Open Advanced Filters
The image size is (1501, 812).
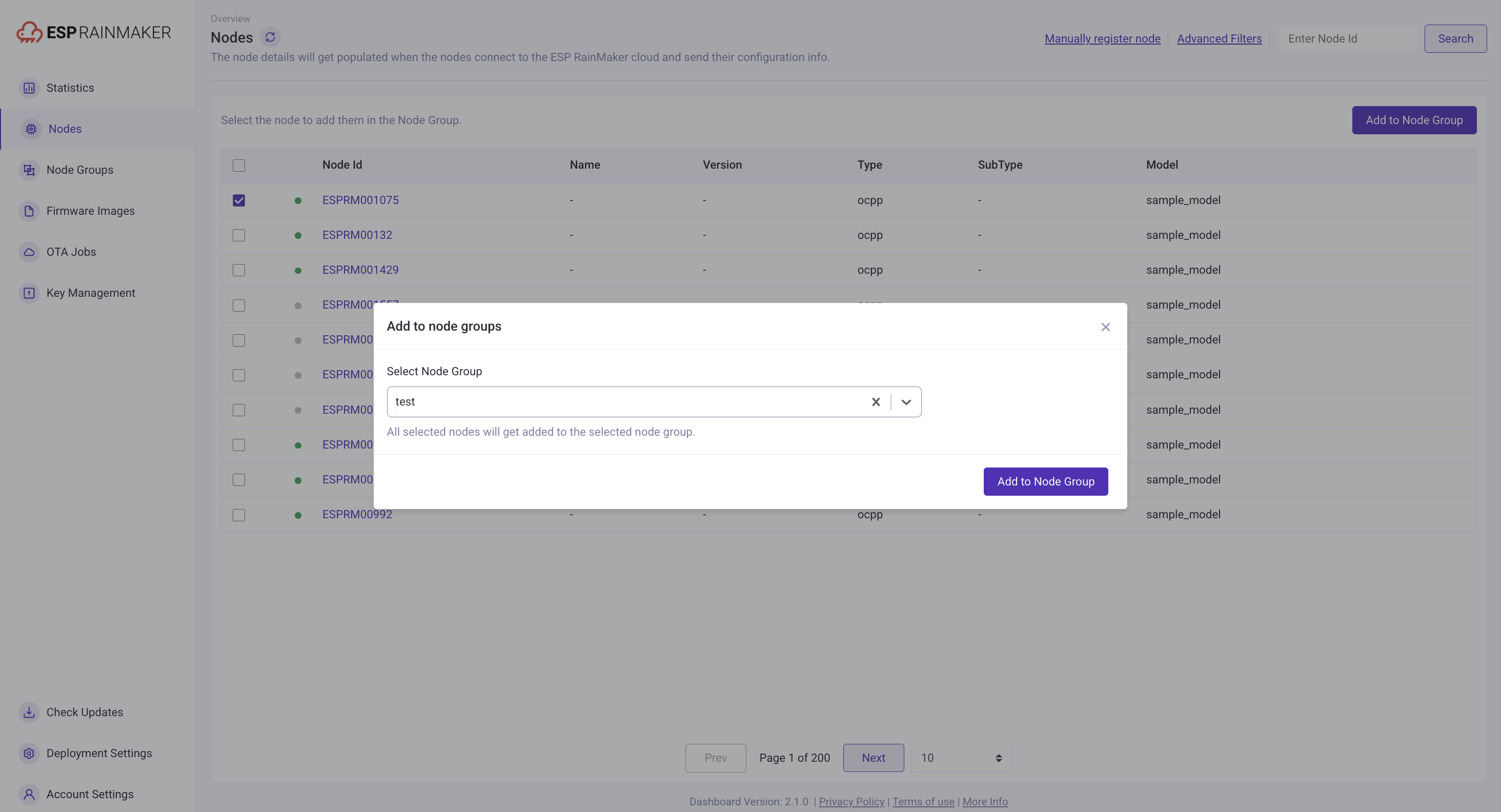click(1219, 38)
